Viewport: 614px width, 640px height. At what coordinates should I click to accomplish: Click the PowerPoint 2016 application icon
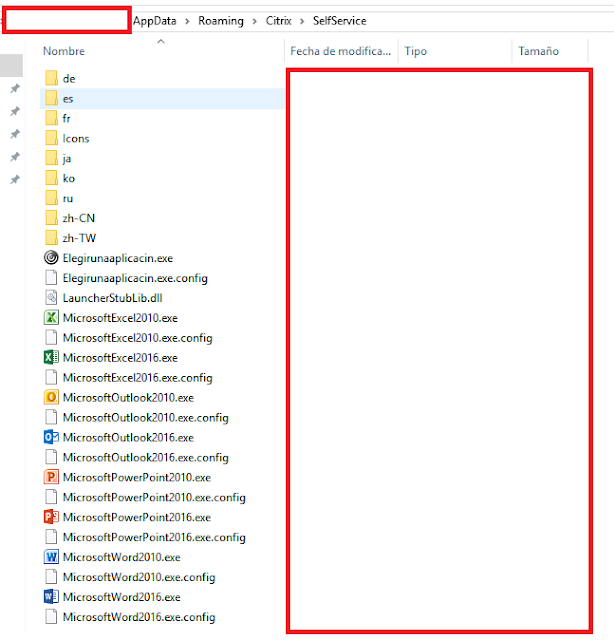(x=51, y=517)
